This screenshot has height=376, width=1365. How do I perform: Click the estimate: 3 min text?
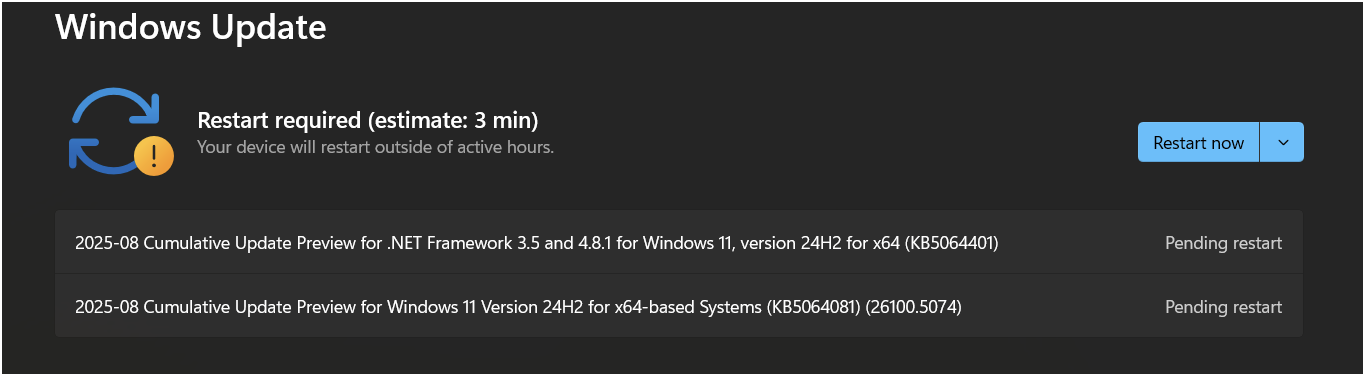point(454,120)
